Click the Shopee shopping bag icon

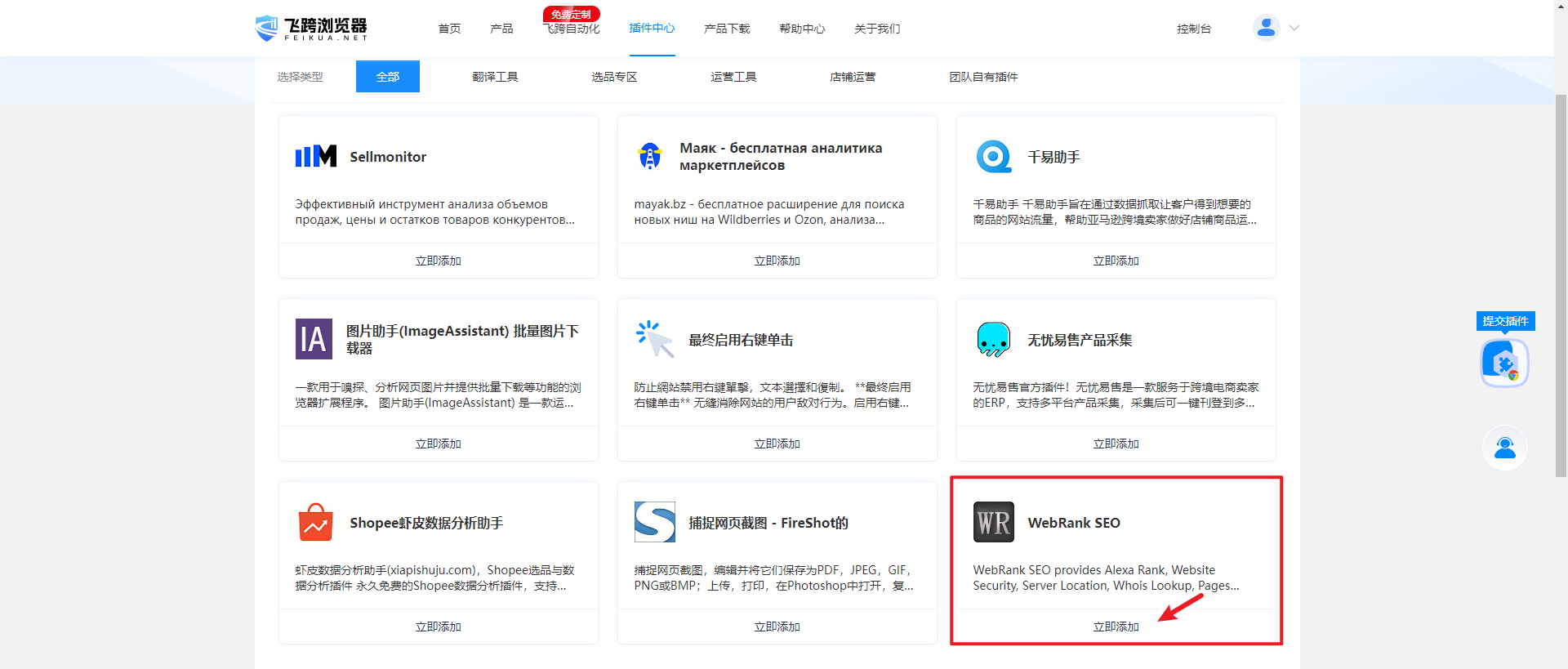(x=315, y=522)
